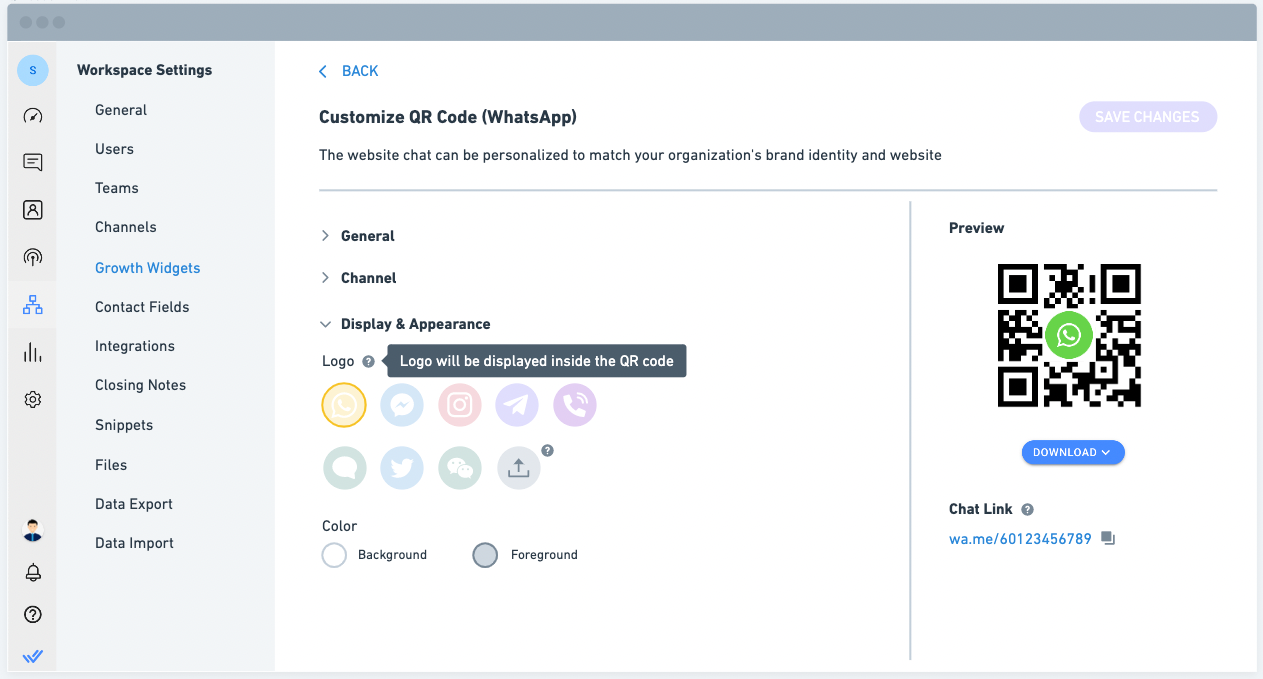This screenshot has width=1263, height=679.
Task: Click the Logo help question mark icon
Action: [368, 361]
